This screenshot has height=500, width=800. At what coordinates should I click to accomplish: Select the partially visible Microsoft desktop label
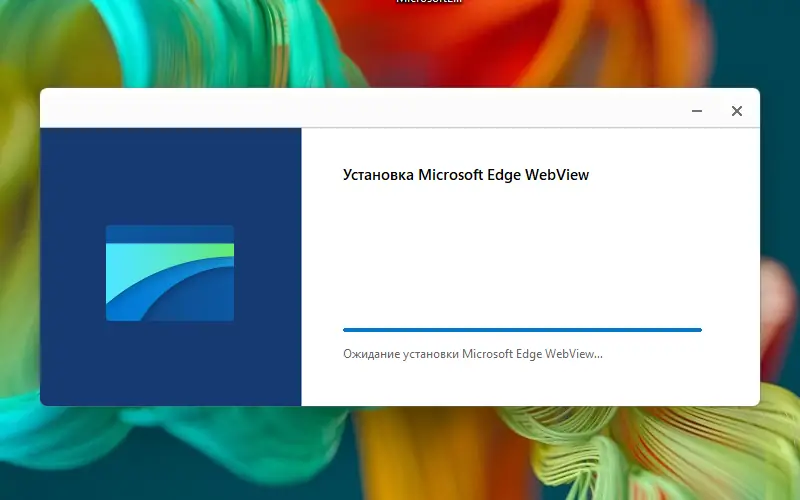click(429, 2)
